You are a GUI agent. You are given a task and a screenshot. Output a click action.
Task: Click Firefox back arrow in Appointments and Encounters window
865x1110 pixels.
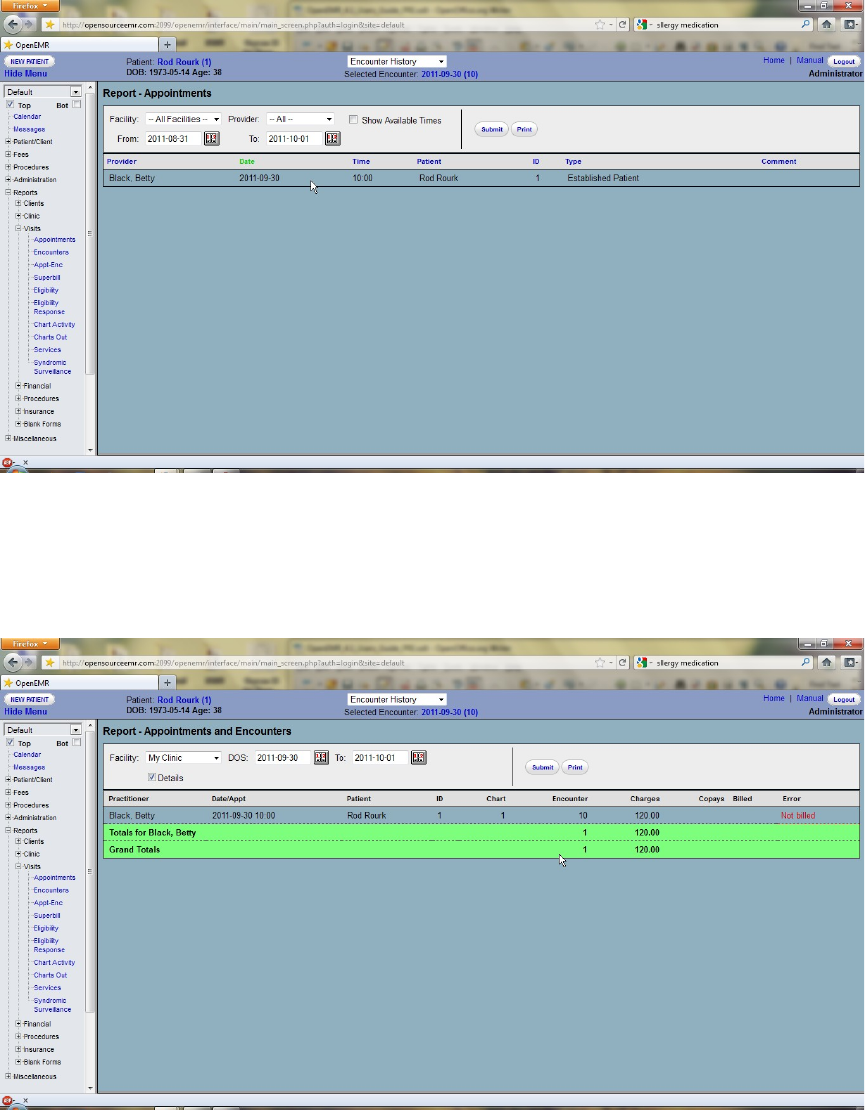(x=14, y=663)
